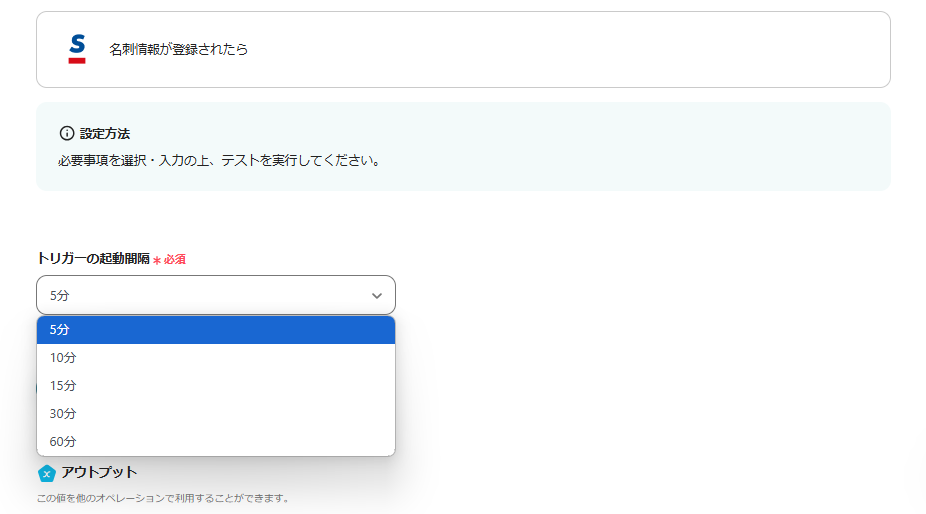
Task: Open the トリガーの起動間隔 dropdown showing 5分
Action: (216, 295)
